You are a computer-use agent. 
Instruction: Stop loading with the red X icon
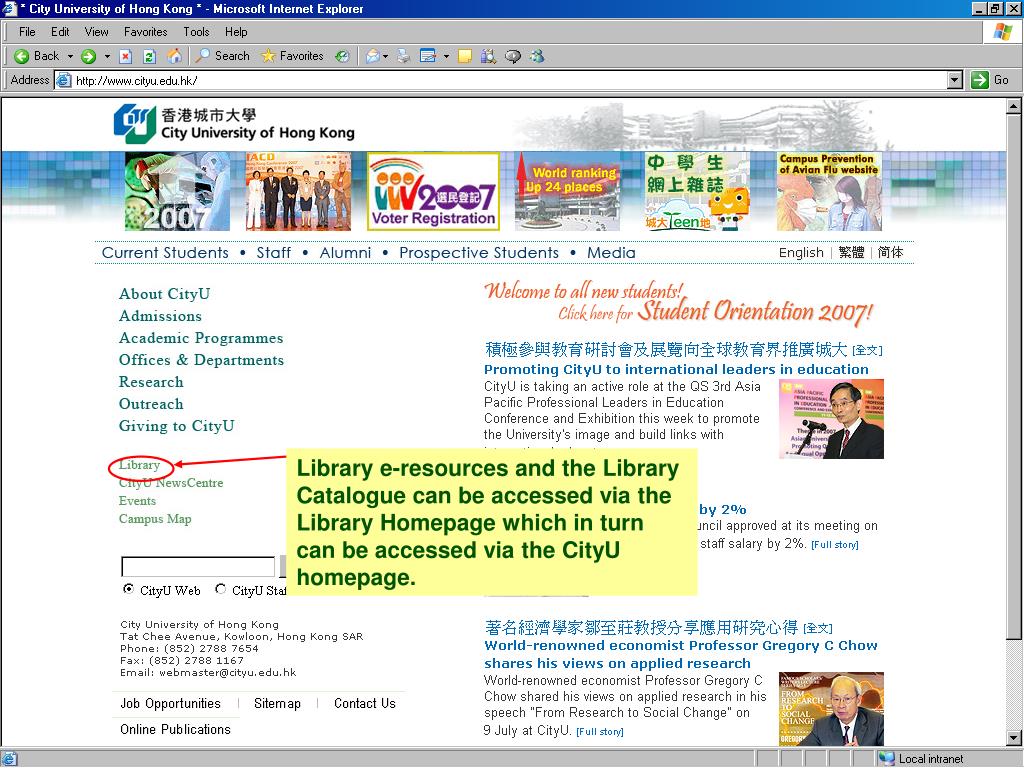126,57
